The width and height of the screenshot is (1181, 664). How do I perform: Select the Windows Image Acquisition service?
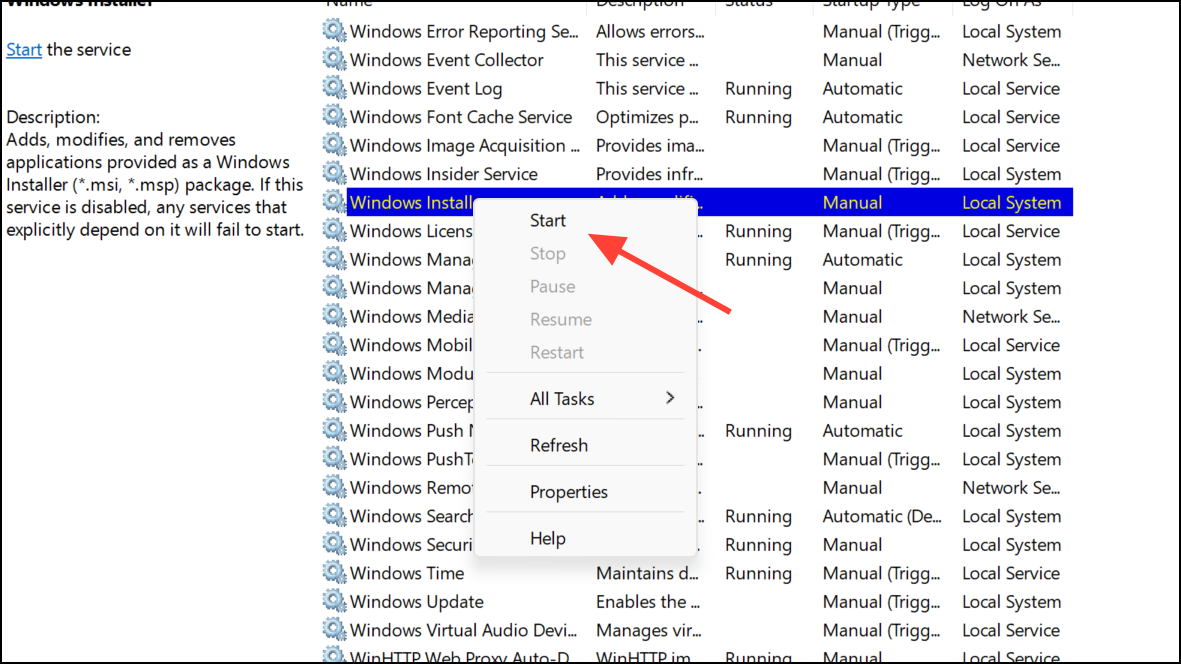(465, 146)
